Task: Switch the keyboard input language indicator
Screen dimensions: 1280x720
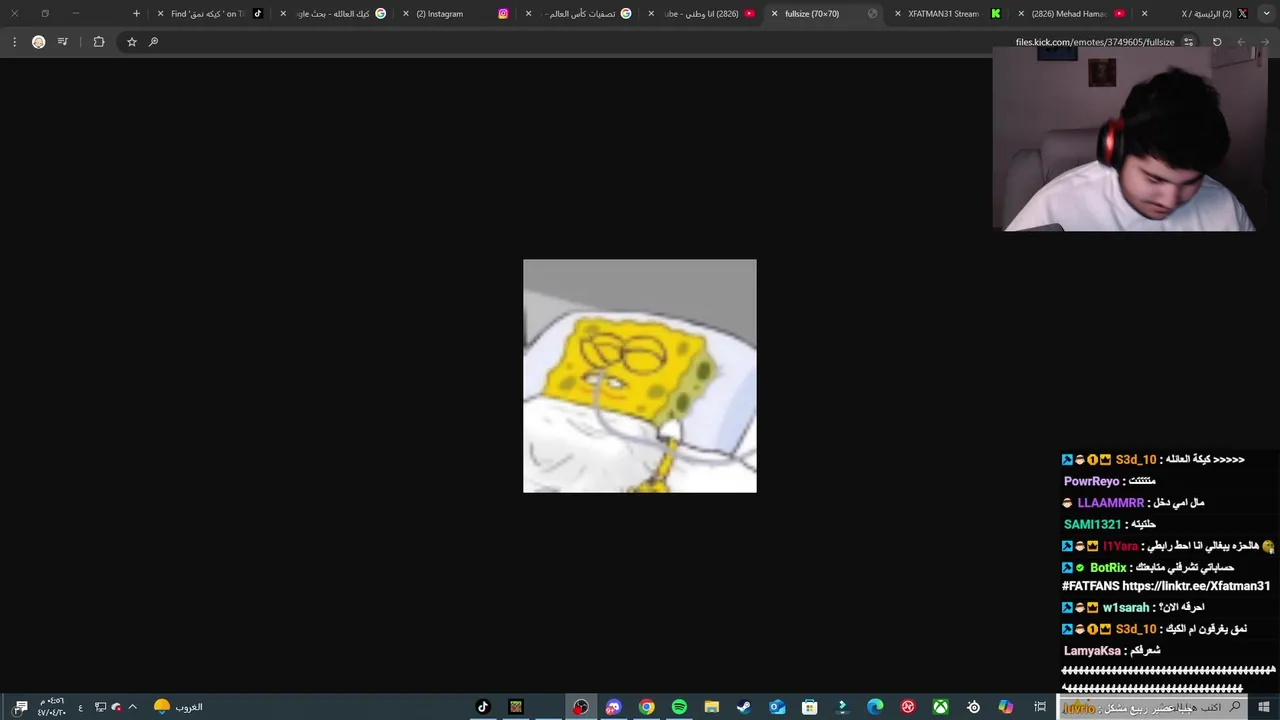Action: click(80, 708)
